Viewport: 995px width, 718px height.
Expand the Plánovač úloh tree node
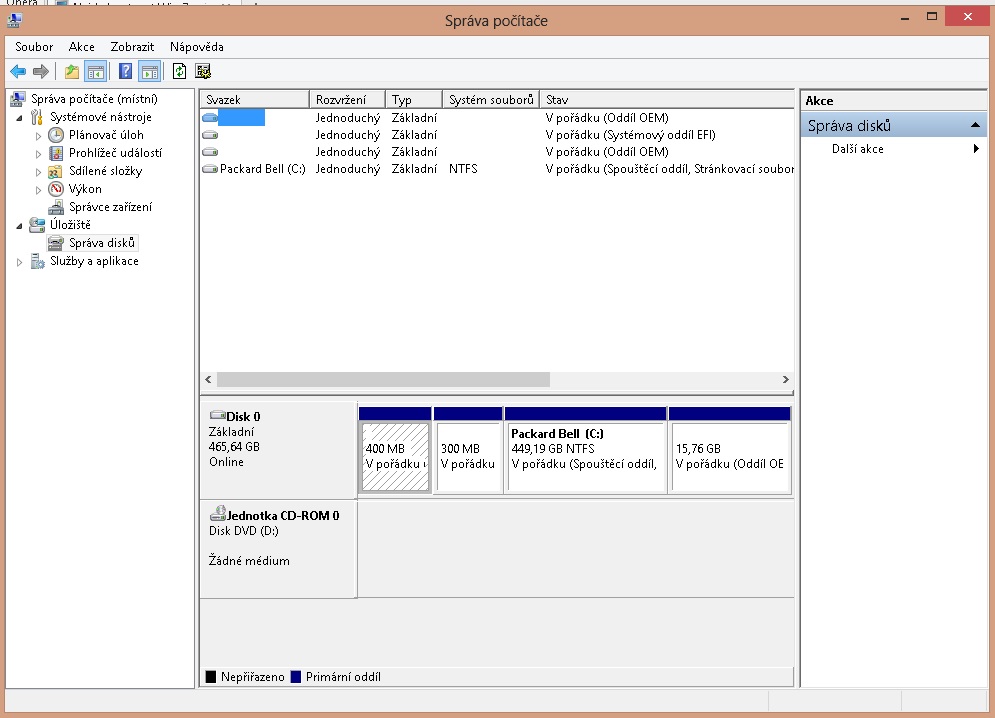tap(39, 135)
